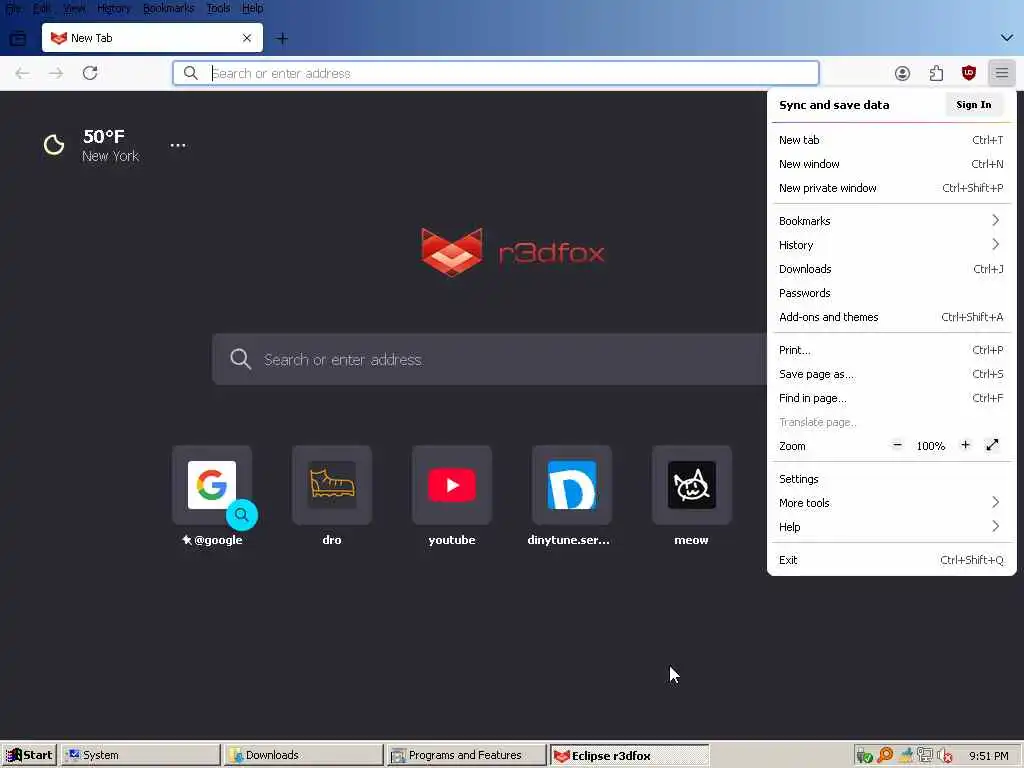Switch to Downloads taskbar window

[x=303, y=755]
